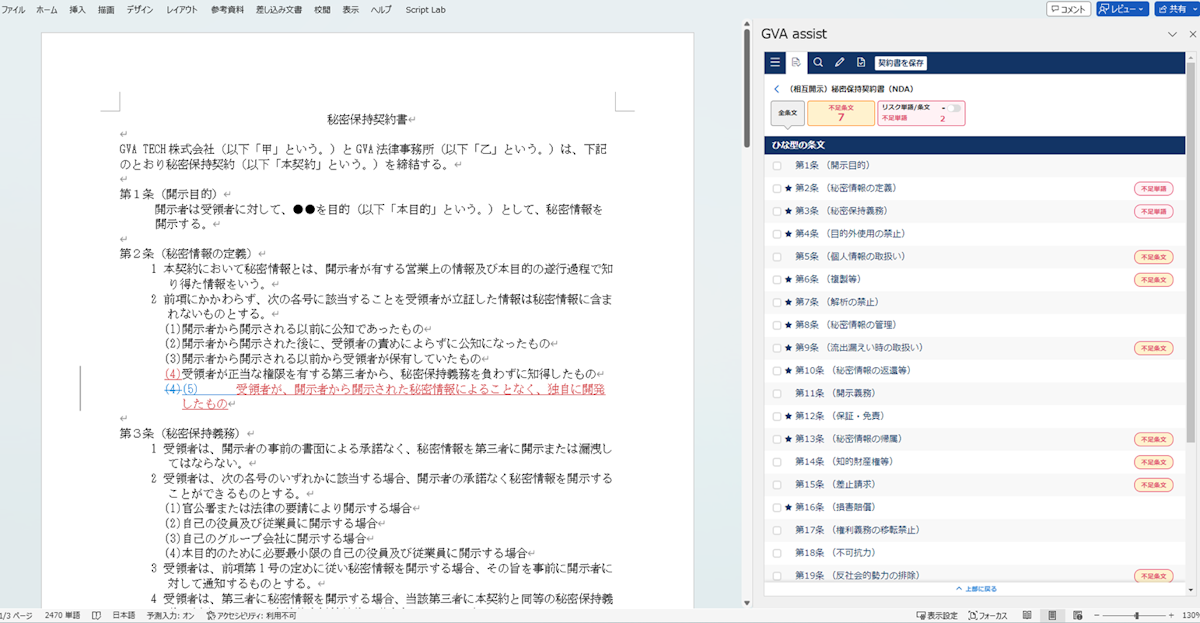The width and height of the screenshot is (1200, 623).
Task: Click the star beside 第10条
Action: point(788,370)
